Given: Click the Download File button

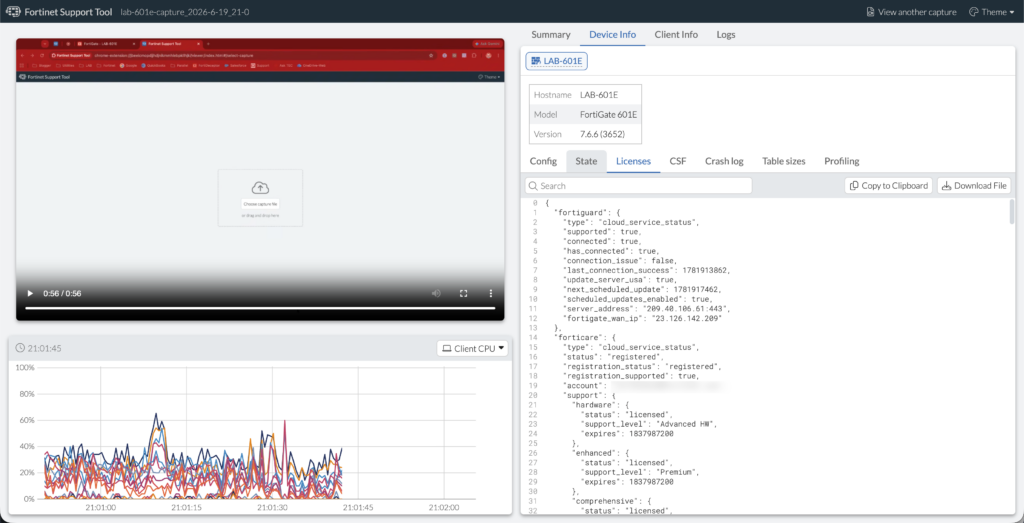Looking at the screenshot, I should [974, 185].
